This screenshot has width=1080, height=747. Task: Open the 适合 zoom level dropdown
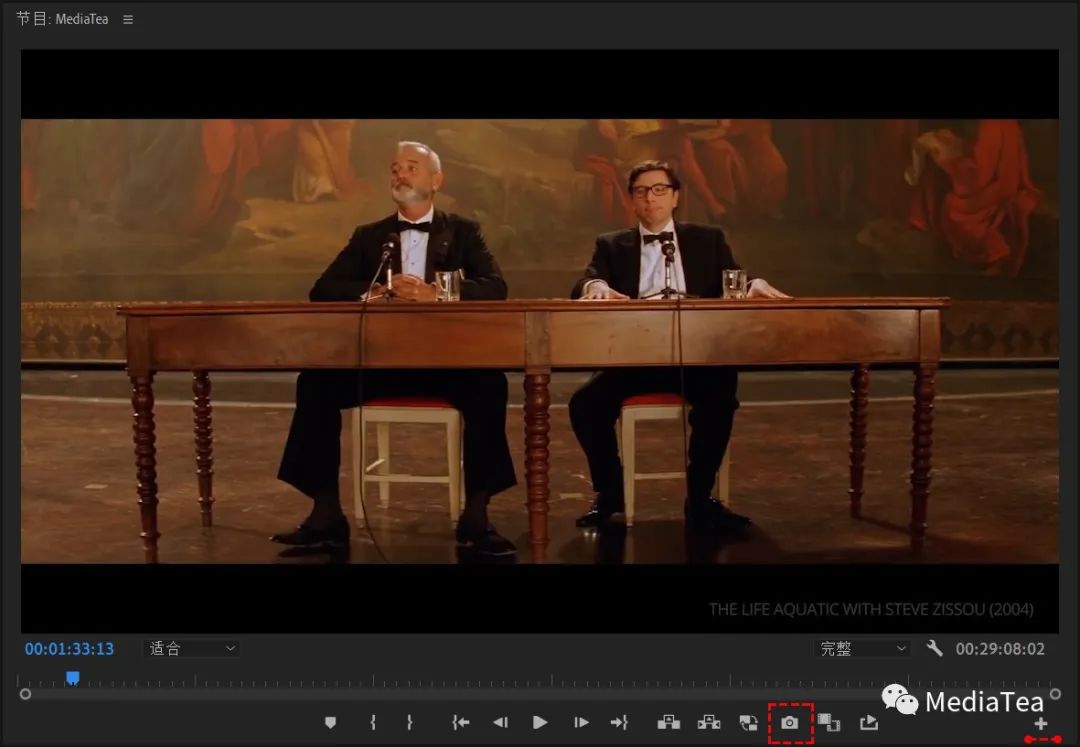[x=191, y=649]
